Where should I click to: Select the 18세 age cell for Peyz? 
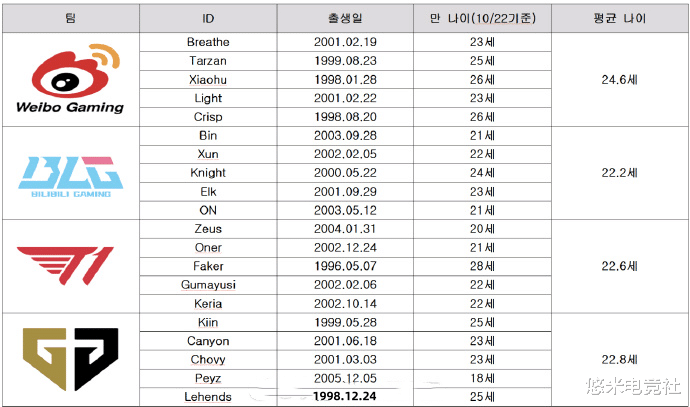pyautogui.click(x=482, y=378)
